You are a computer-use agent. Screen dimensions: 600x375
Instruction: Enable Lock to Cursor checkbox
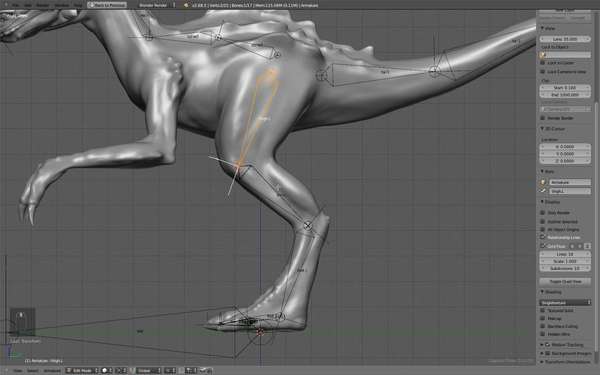pyautogui.click(x=543, y=63)
